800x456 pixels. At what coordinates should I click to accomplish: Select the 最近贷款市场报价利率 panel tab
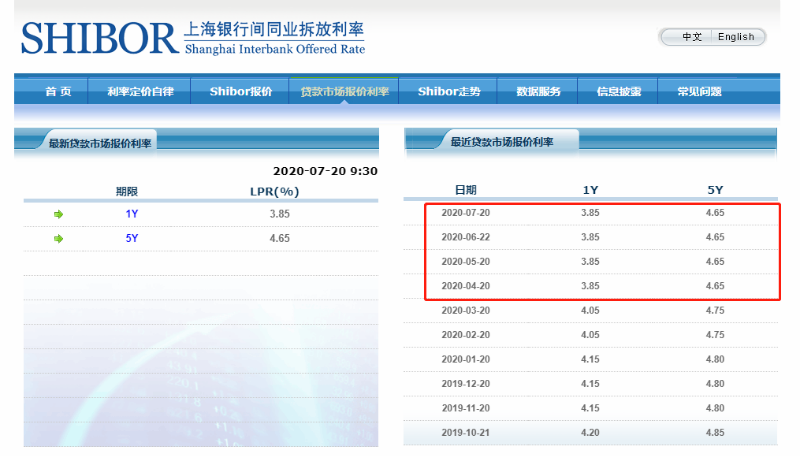click(x=502, y=142)
